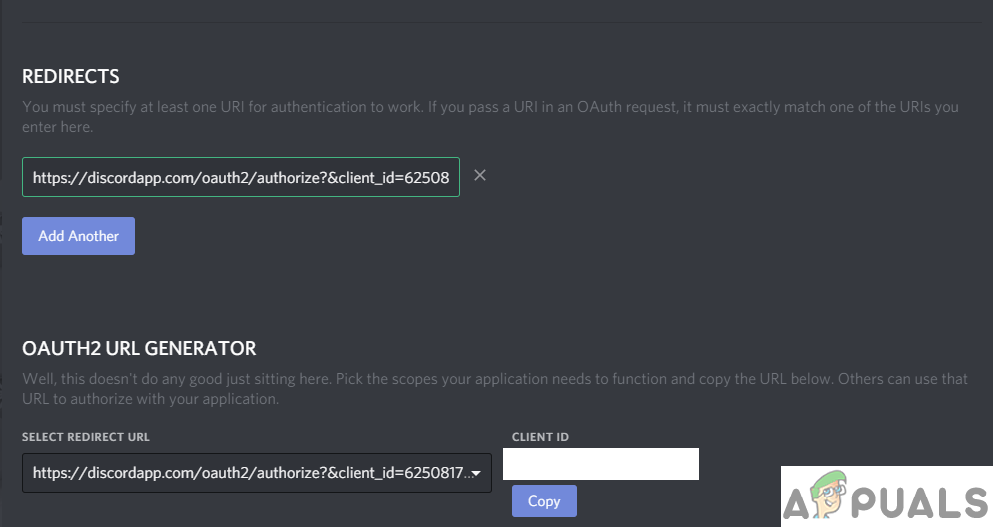Focus the redirect URI text field

pos(240,177)
